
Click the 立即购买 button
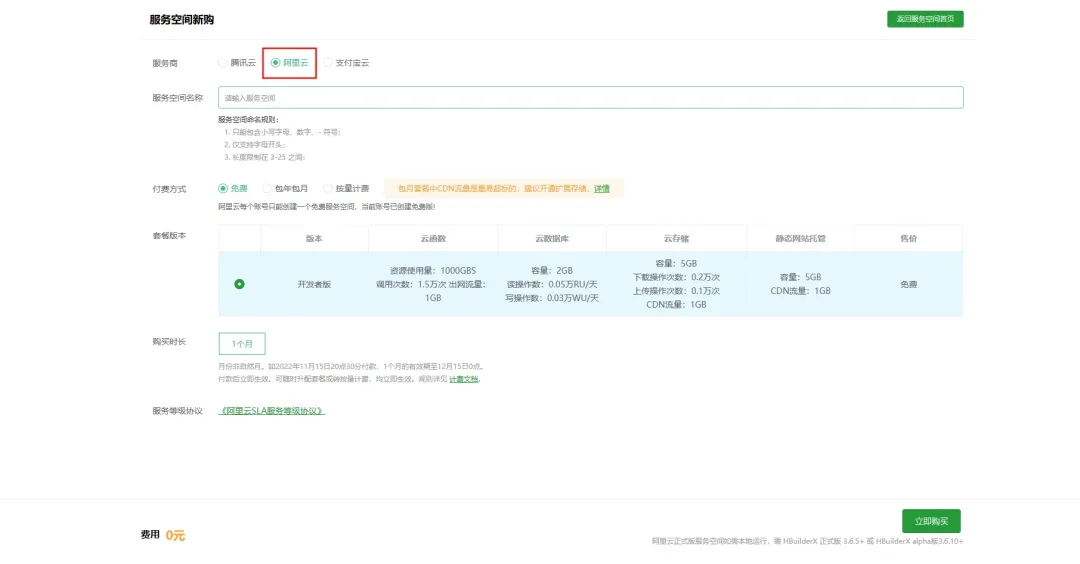click(931, 521)
